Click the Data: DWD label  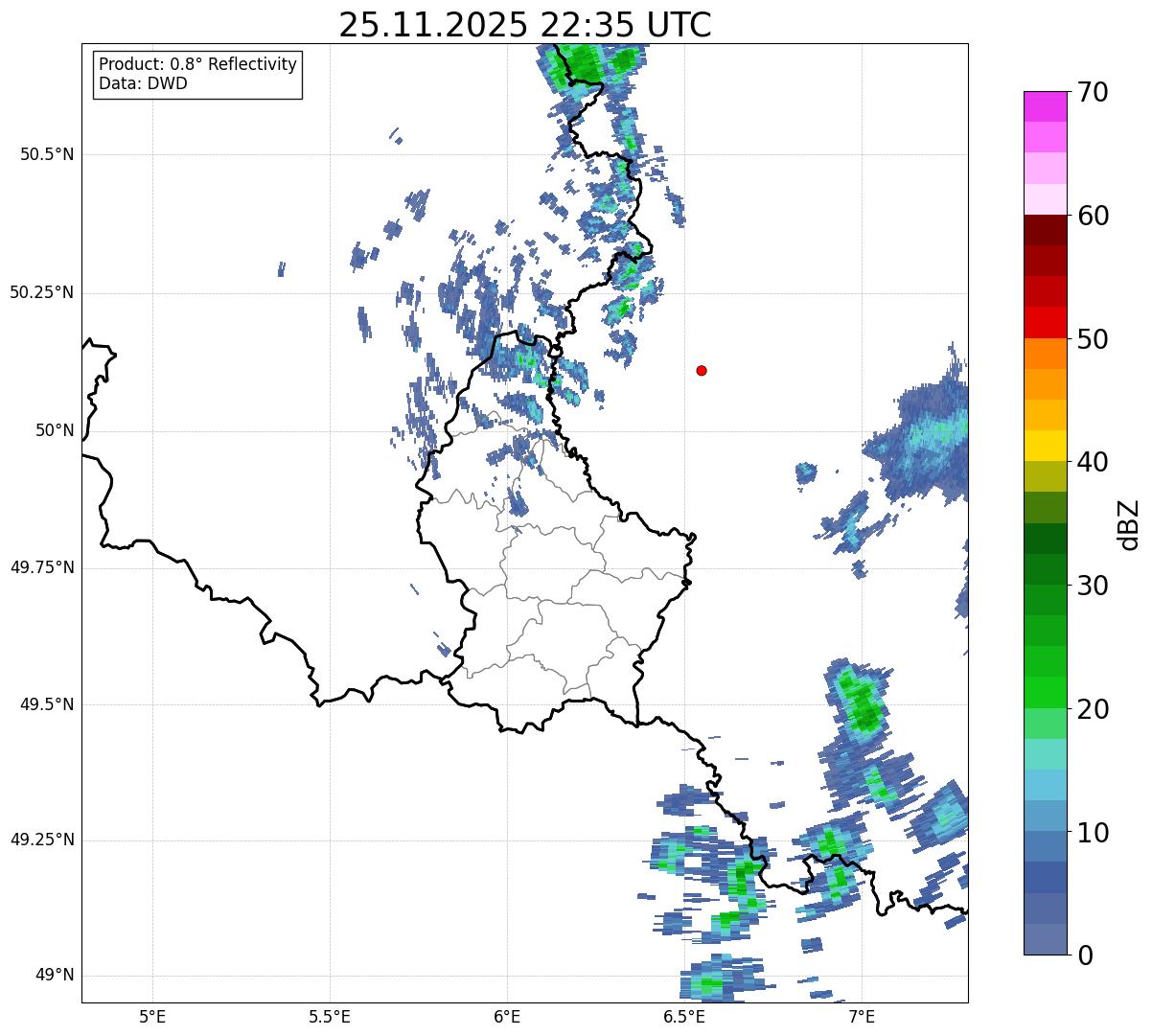pyautogui.click(x=143, y=83)
